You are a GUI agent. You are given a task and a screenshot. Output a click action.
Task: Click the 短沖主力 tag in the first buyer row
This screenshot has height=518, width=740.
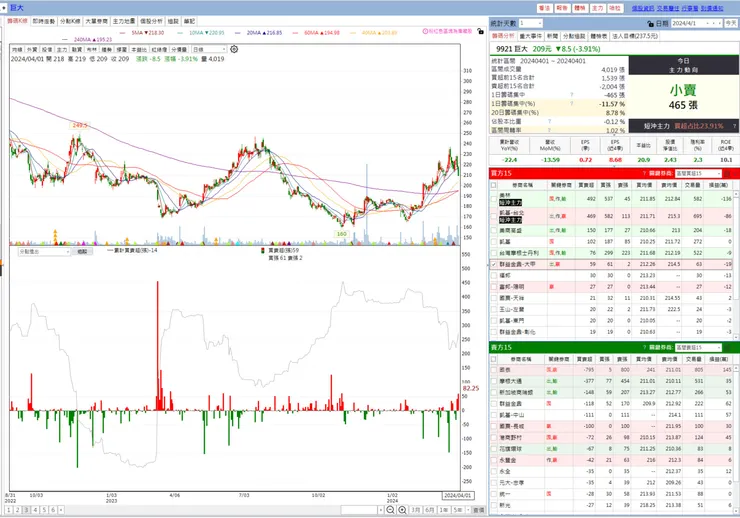click(x=511, y=202)
